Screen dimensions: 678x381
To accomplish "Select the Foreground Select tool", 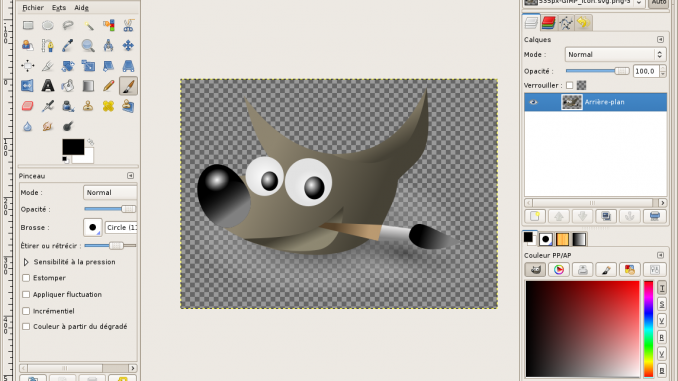I will click(x=28, y=45).
